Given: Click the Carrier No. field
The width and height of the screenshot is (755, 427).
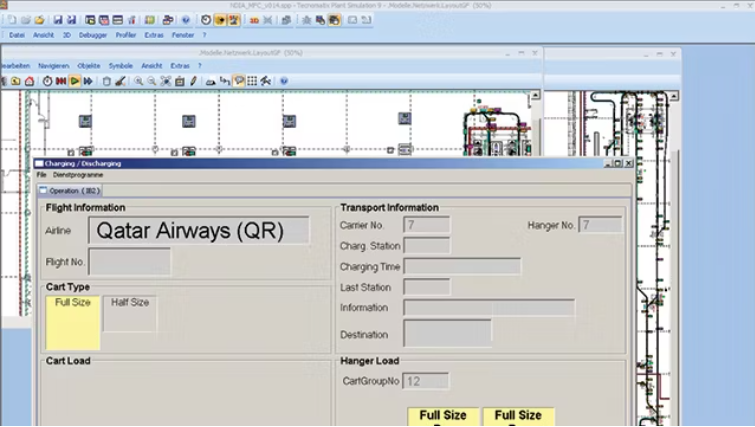Looking at the screenshot, I should click(x=427, y=225).
